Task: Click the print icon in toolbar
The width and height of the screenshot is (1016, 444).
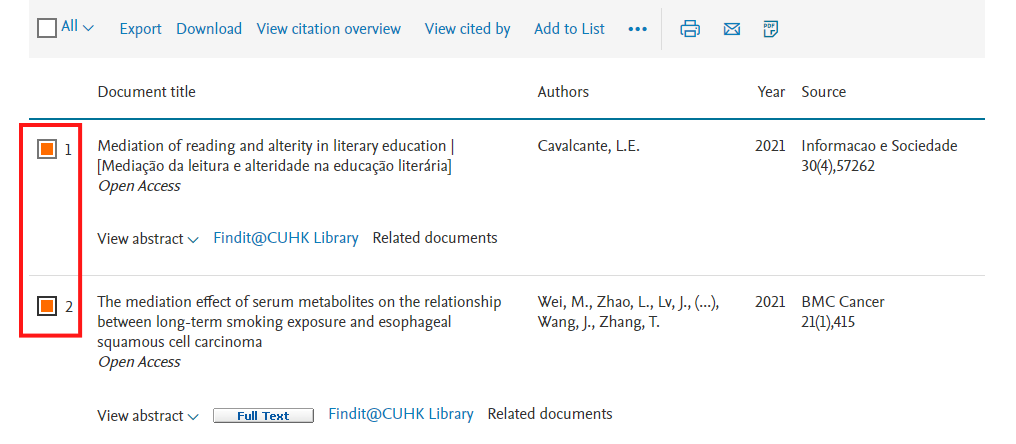Action: (689, 29)
